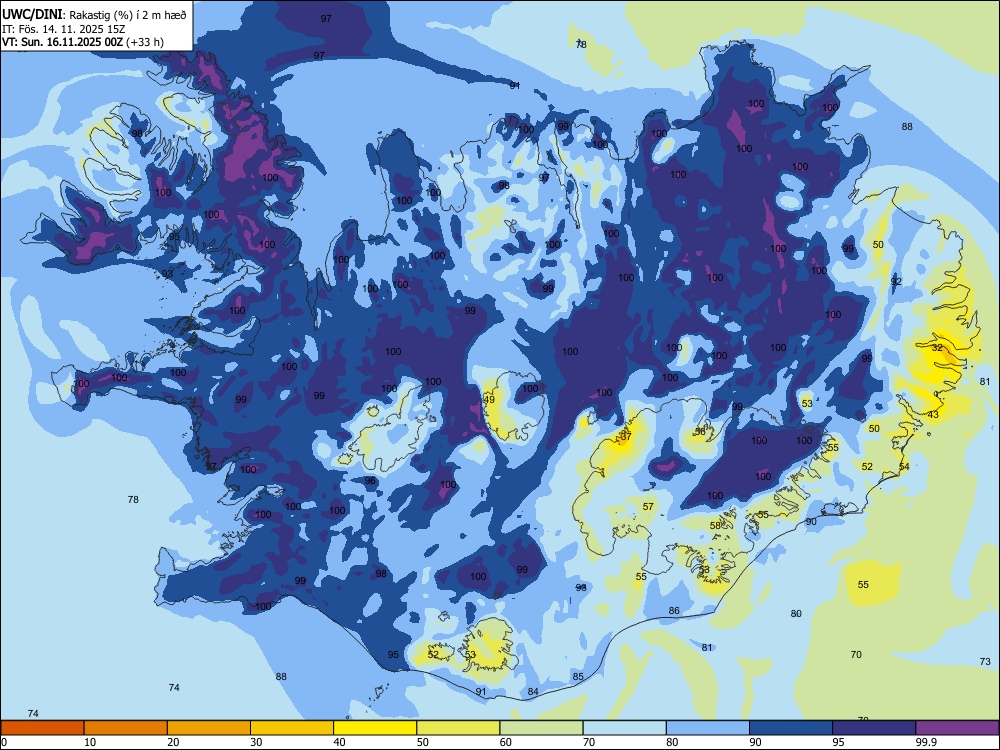Click the map humidity value '49'
1000x750 pixels.
489,400
